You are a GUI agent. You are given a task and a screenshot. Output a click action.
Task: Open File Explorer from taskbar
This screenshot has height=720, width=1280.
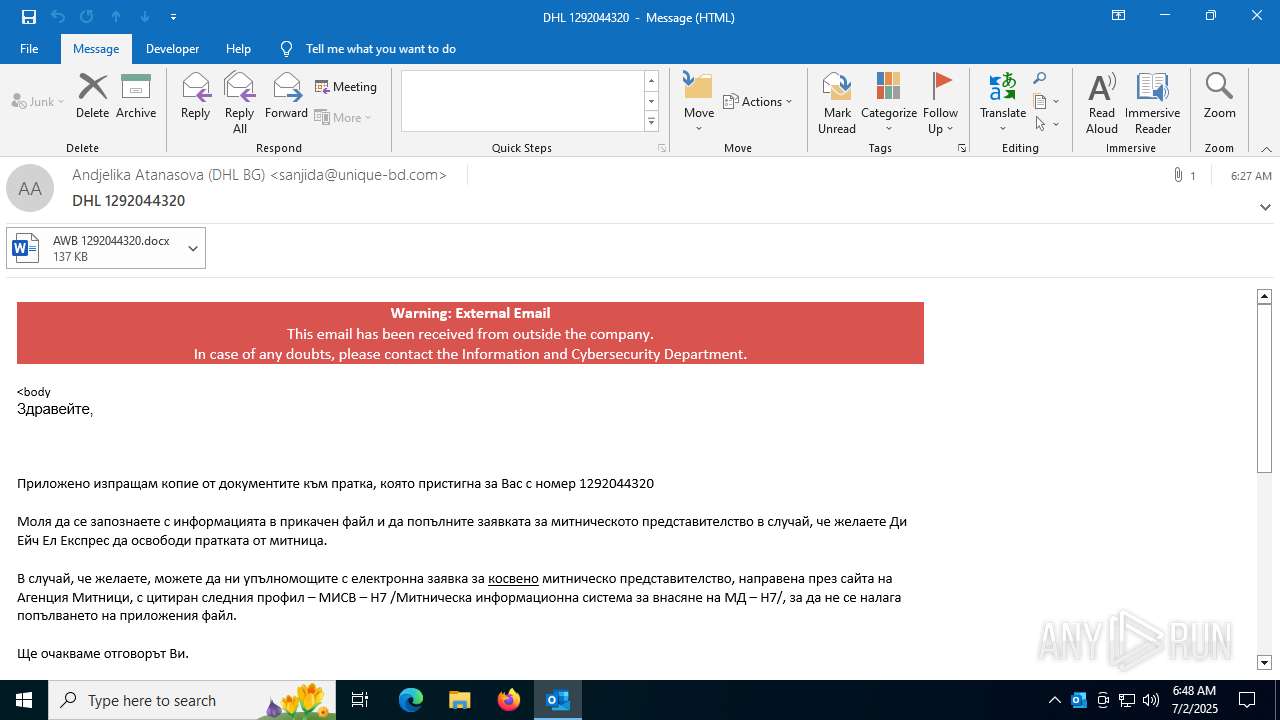coord(459,700)
